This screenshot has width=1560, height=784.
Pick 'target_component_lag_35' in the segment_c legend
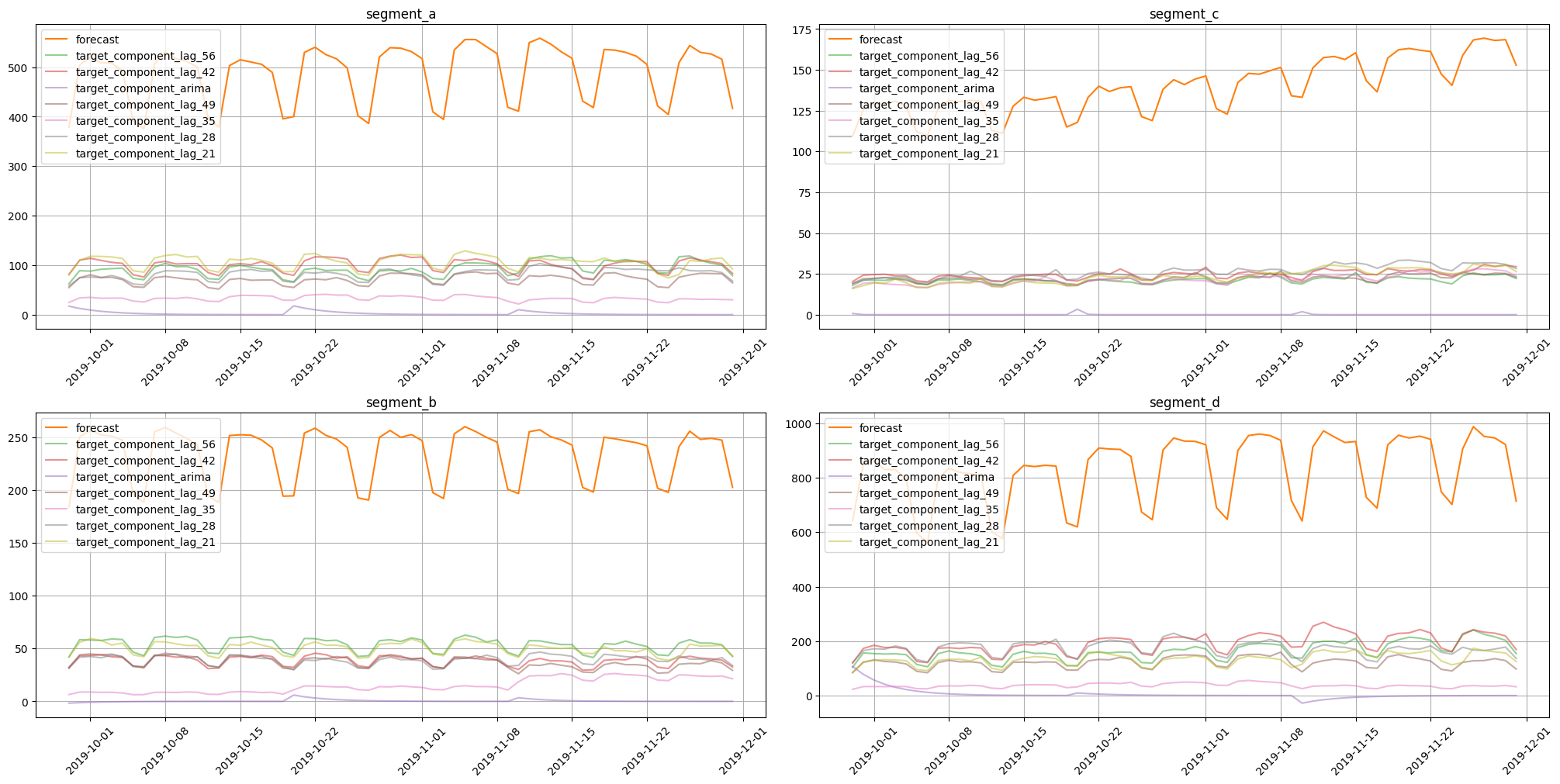click(x=929, y=121)
